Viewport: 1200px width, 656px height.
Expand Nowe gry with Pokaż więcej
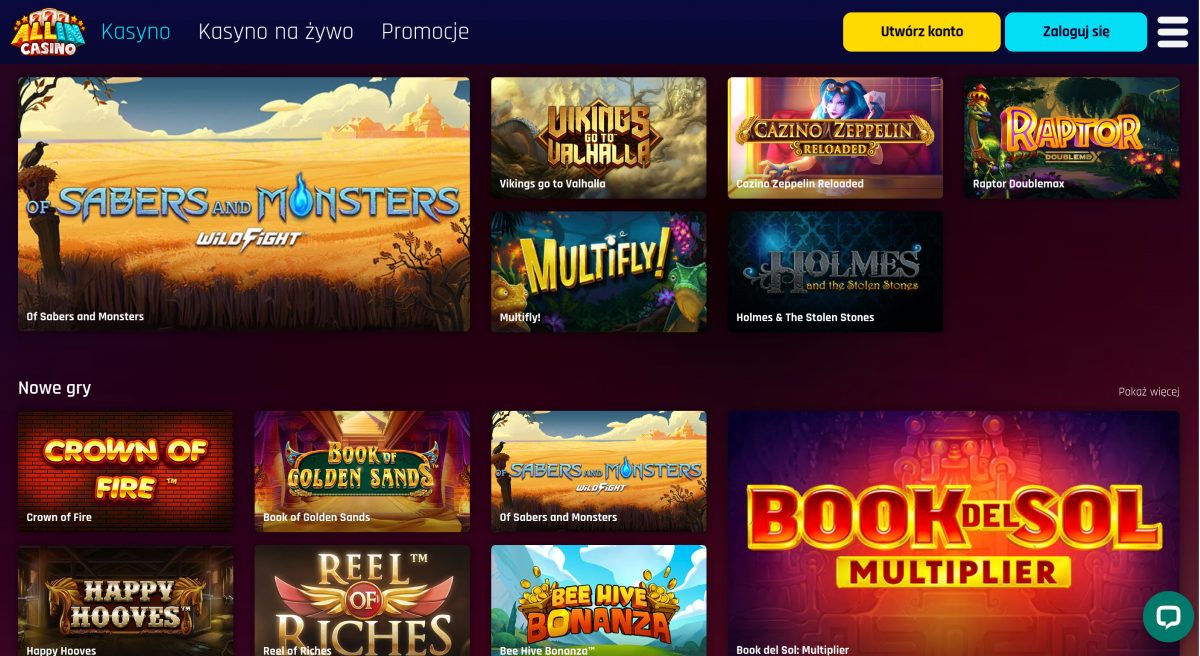(x=1149, y=392)
